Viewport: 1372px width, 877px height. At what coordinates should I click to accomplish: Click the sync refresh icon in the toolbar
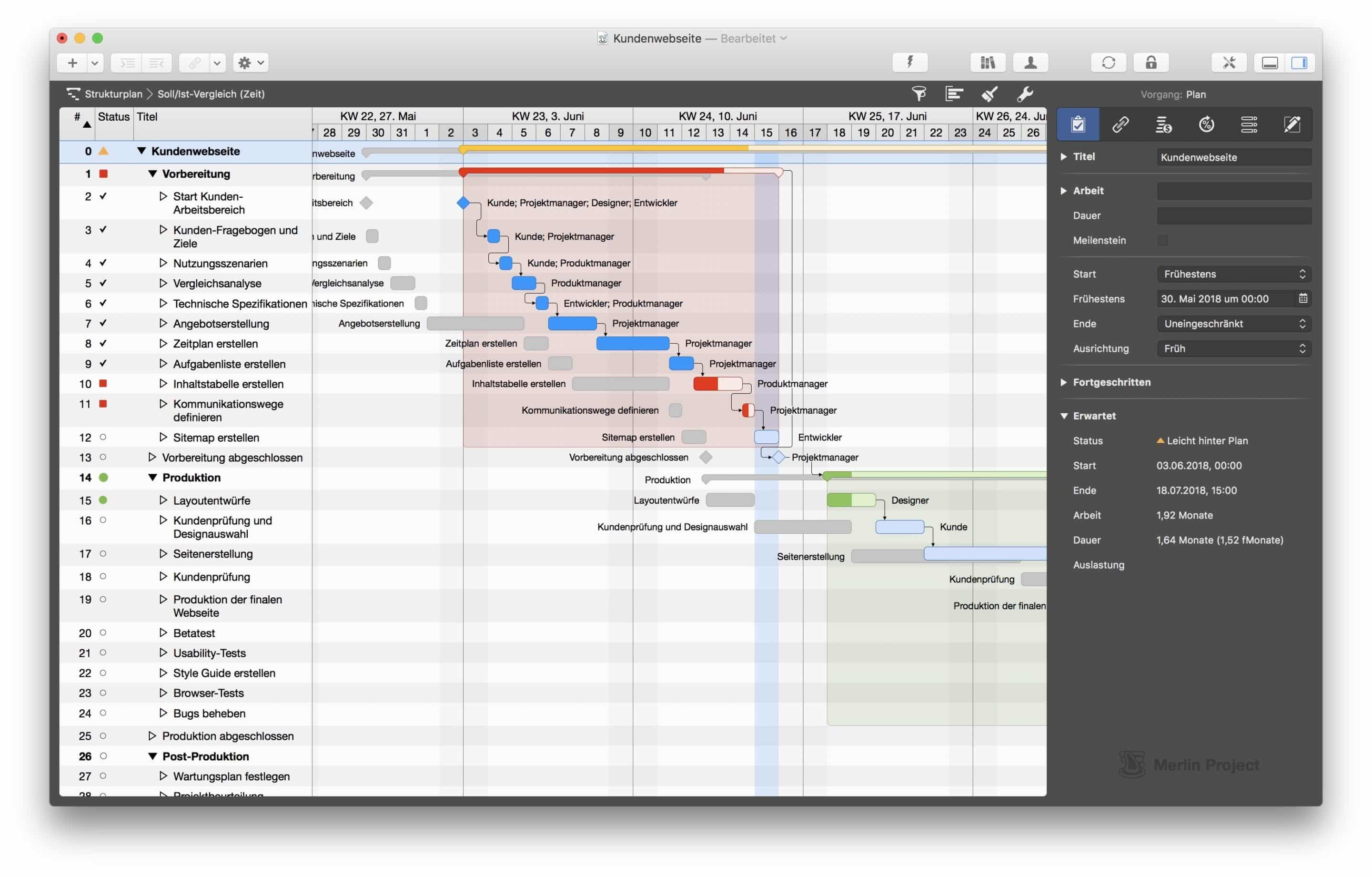(1108, 63)
